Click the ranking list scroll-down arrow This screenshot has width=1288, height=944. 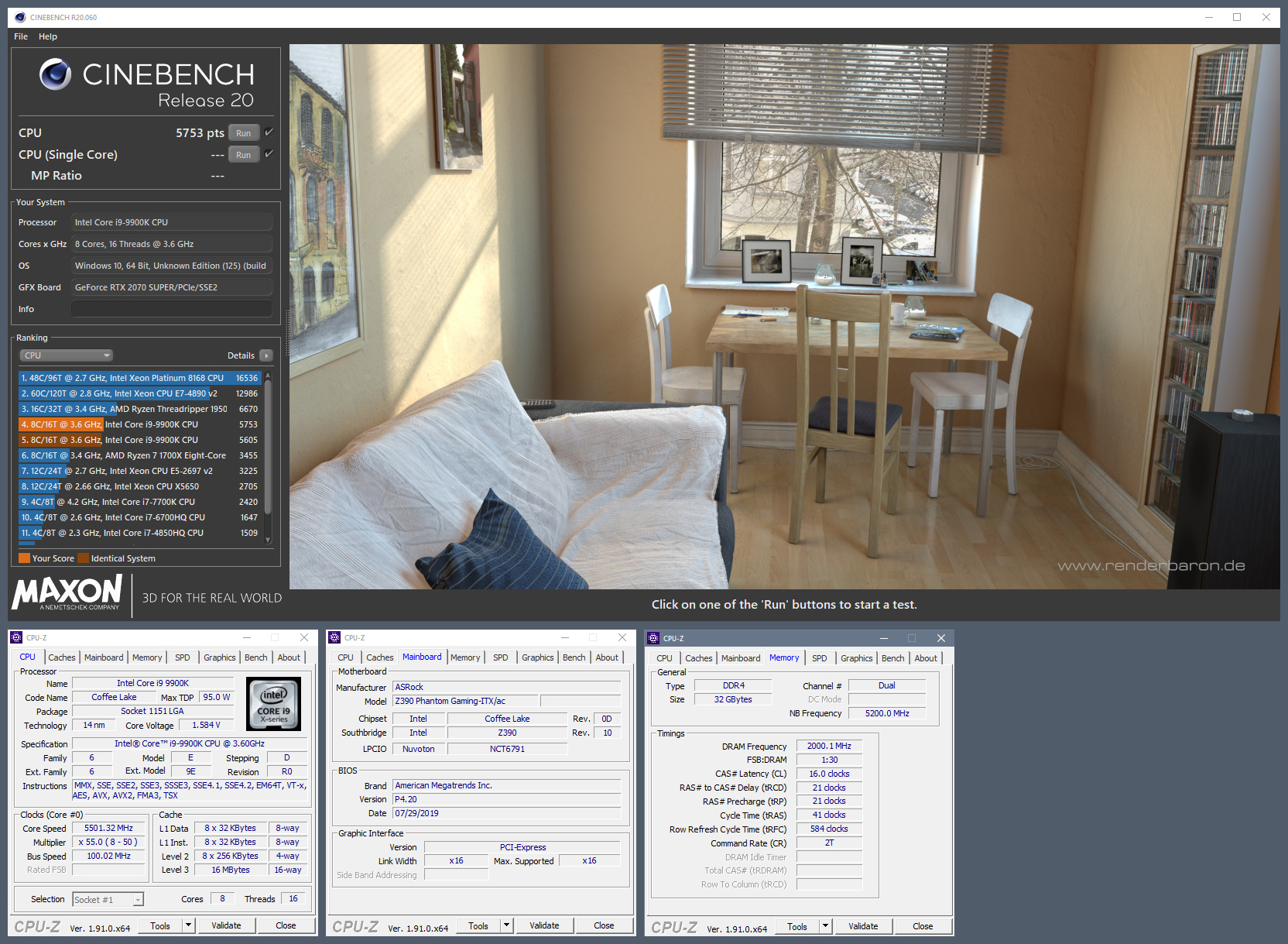point(268,540)
